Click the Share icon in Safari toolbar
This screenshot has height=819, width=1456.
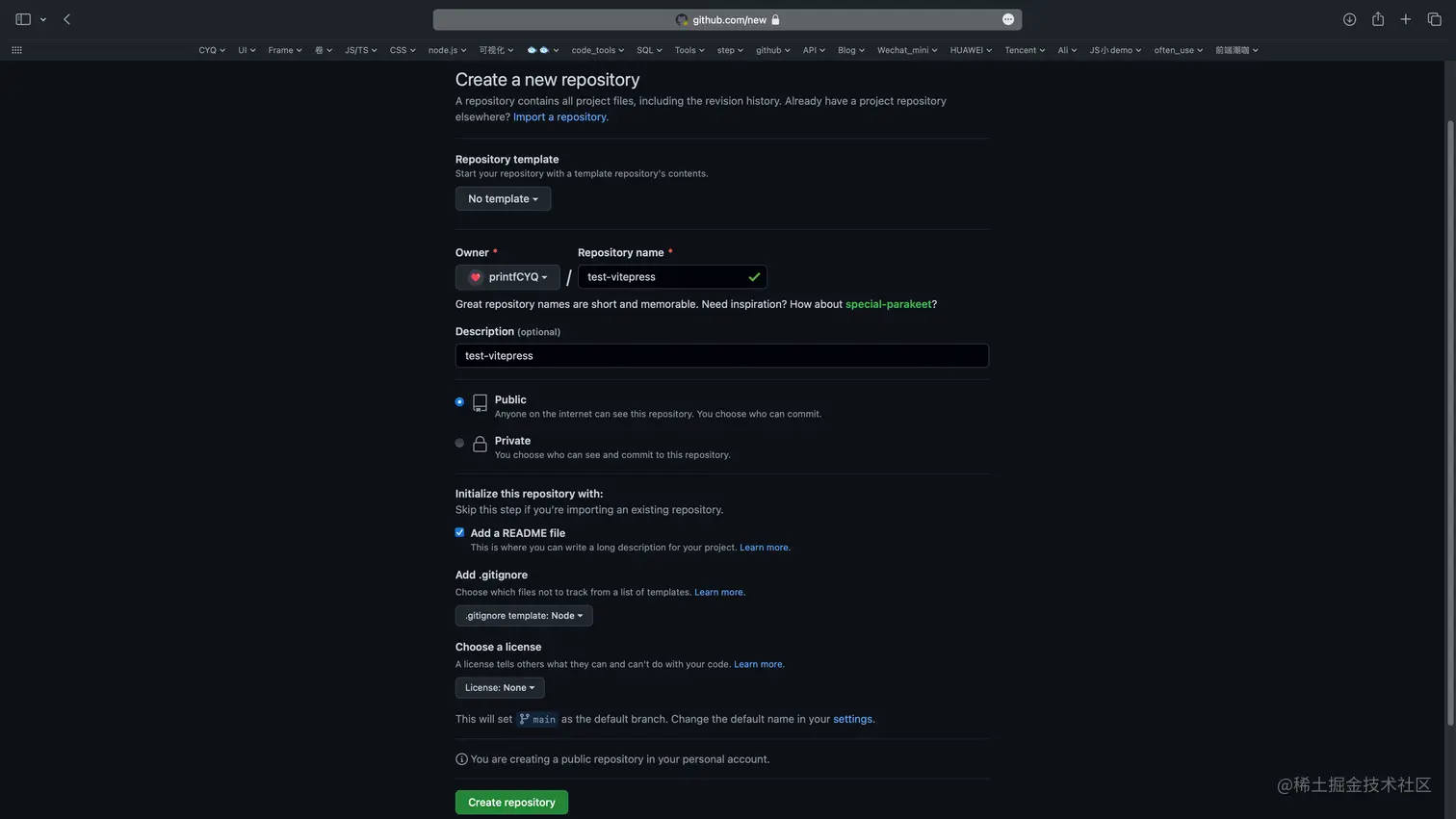coord(1378,19)
